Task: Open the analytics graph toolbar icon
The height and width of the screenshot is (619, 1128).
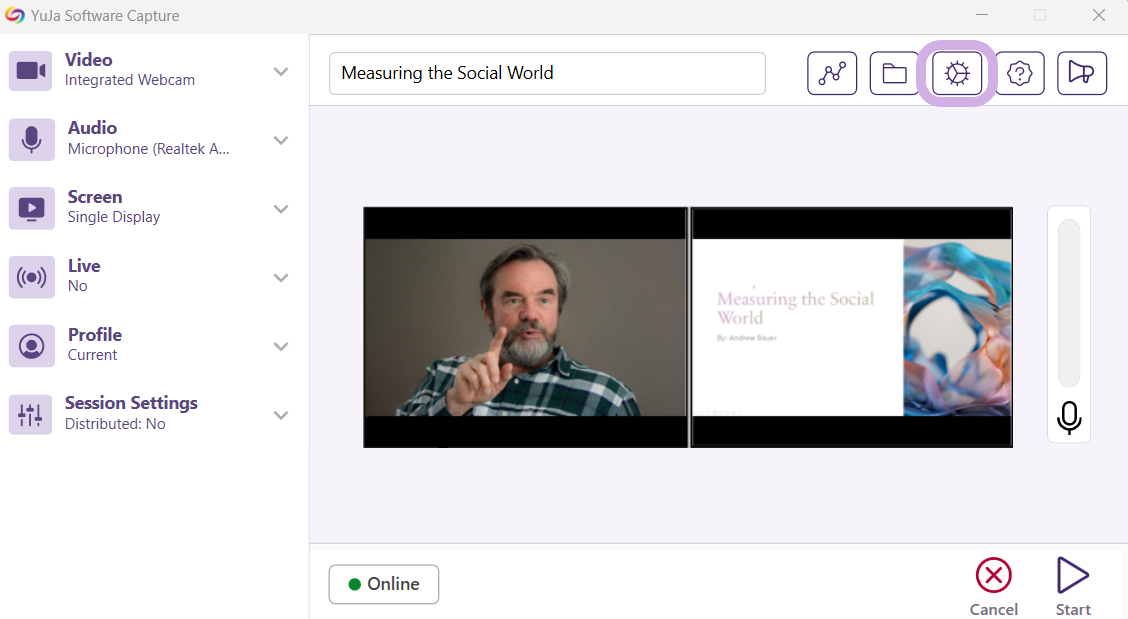Action: pyautogui.click(x=832, y=73)
